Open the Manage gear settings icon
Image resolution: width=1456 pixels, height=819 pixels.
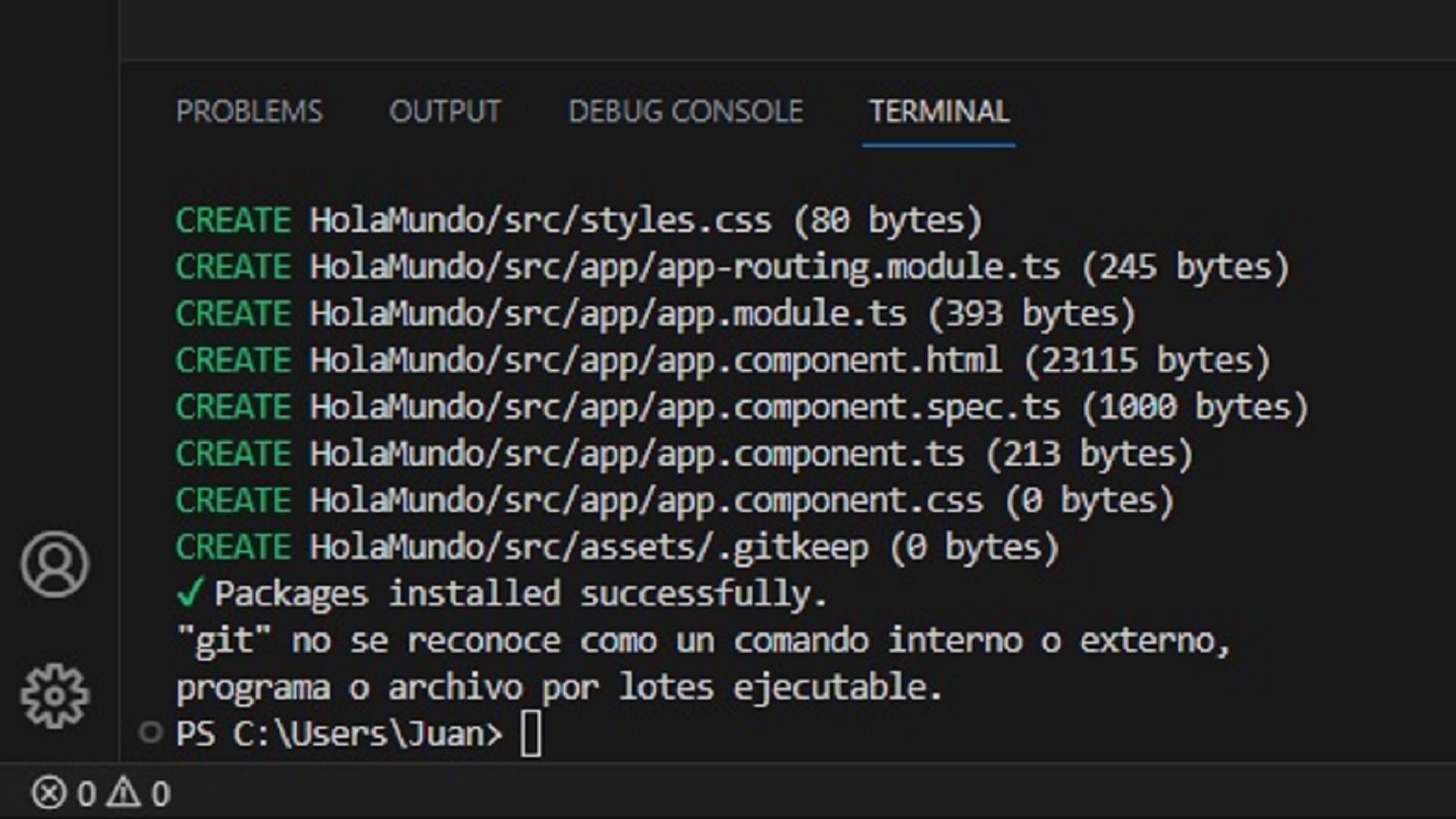55,696
